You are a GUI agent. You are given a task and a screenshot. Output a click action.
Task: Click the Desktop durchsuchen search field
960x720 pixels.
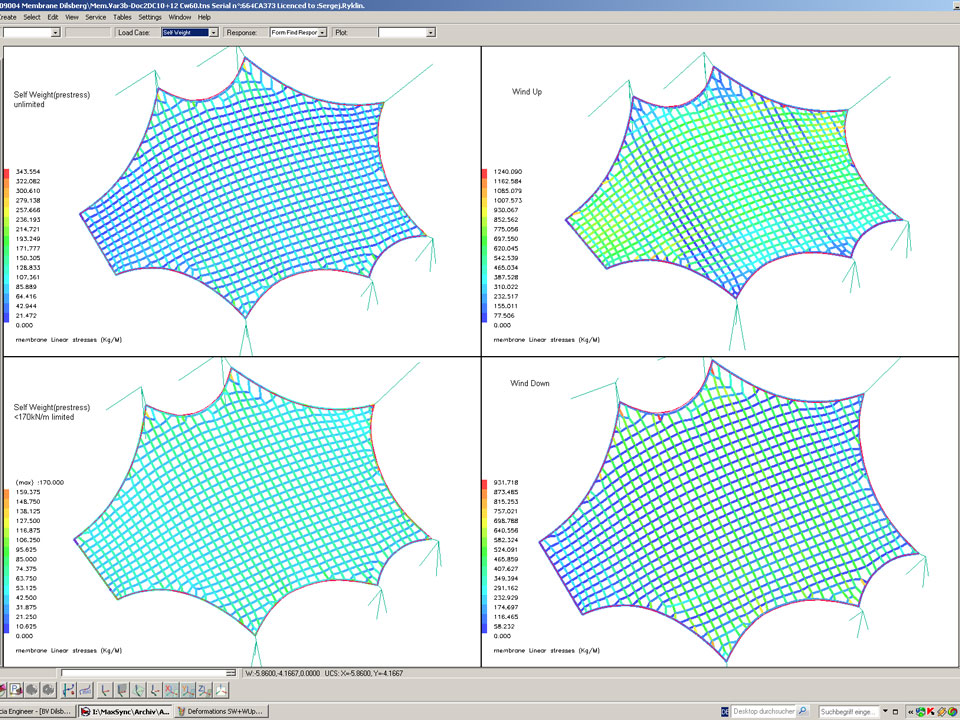[762, 711]
